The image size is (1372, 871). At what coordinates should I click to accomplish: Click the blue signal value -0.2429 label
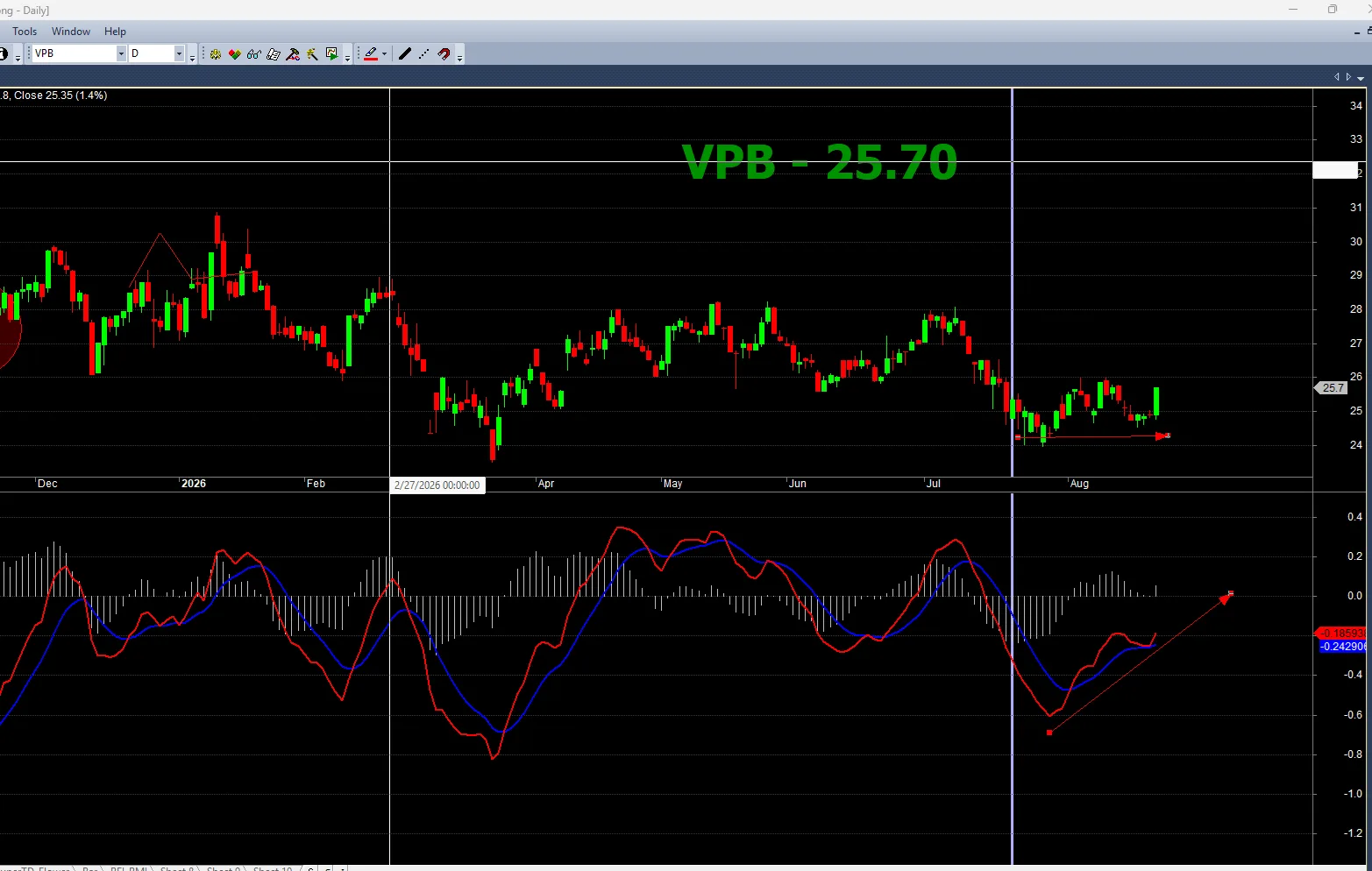pyautogui.click(x=1342, y=647)
